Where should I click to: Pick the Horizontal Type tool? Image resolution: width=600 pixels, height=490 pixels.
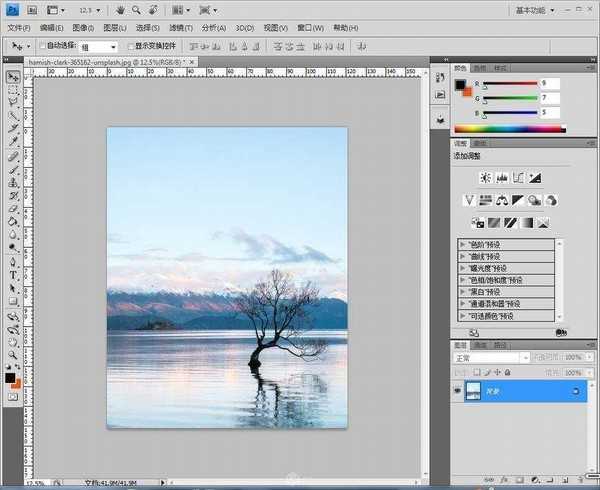(13, 274)
